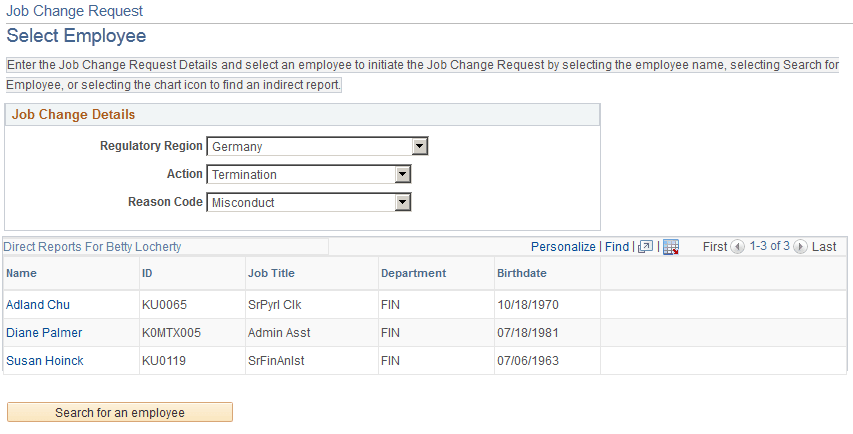Click the Reason Code label
The width and height of the screenshot is (853, 434).
coord(165,202)
